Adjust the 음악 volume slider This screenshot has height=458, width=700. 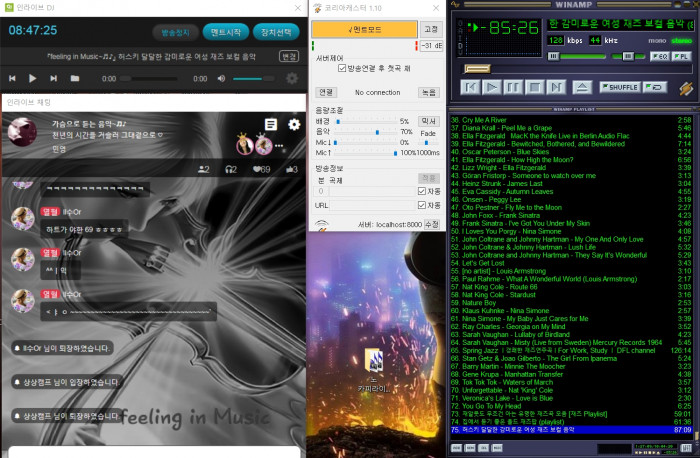378,132
